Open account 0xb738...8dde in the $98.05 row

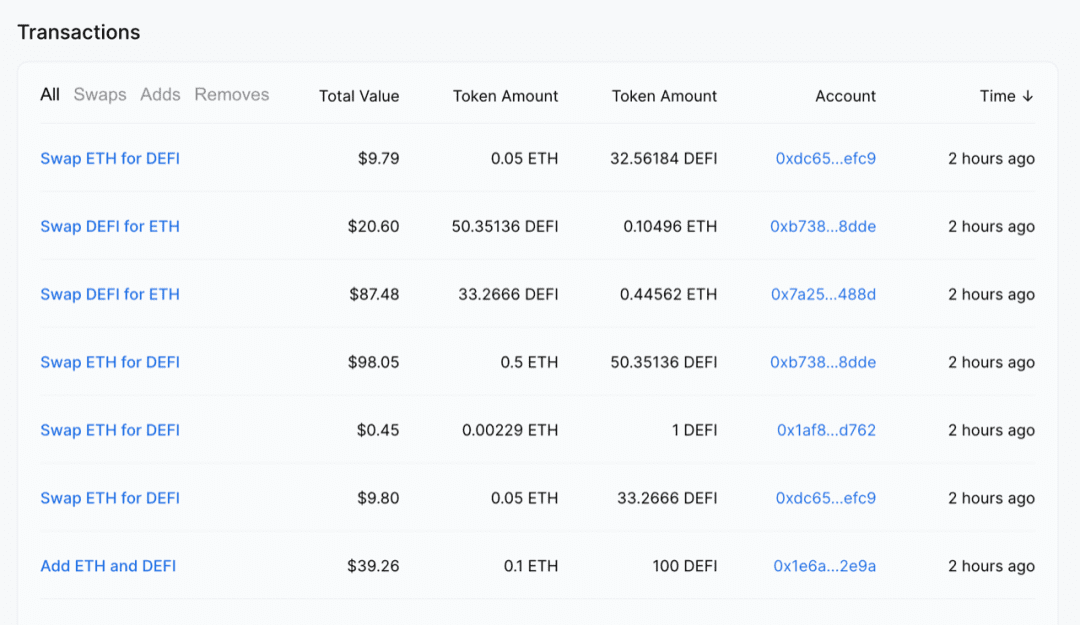(x=822, y=362)
